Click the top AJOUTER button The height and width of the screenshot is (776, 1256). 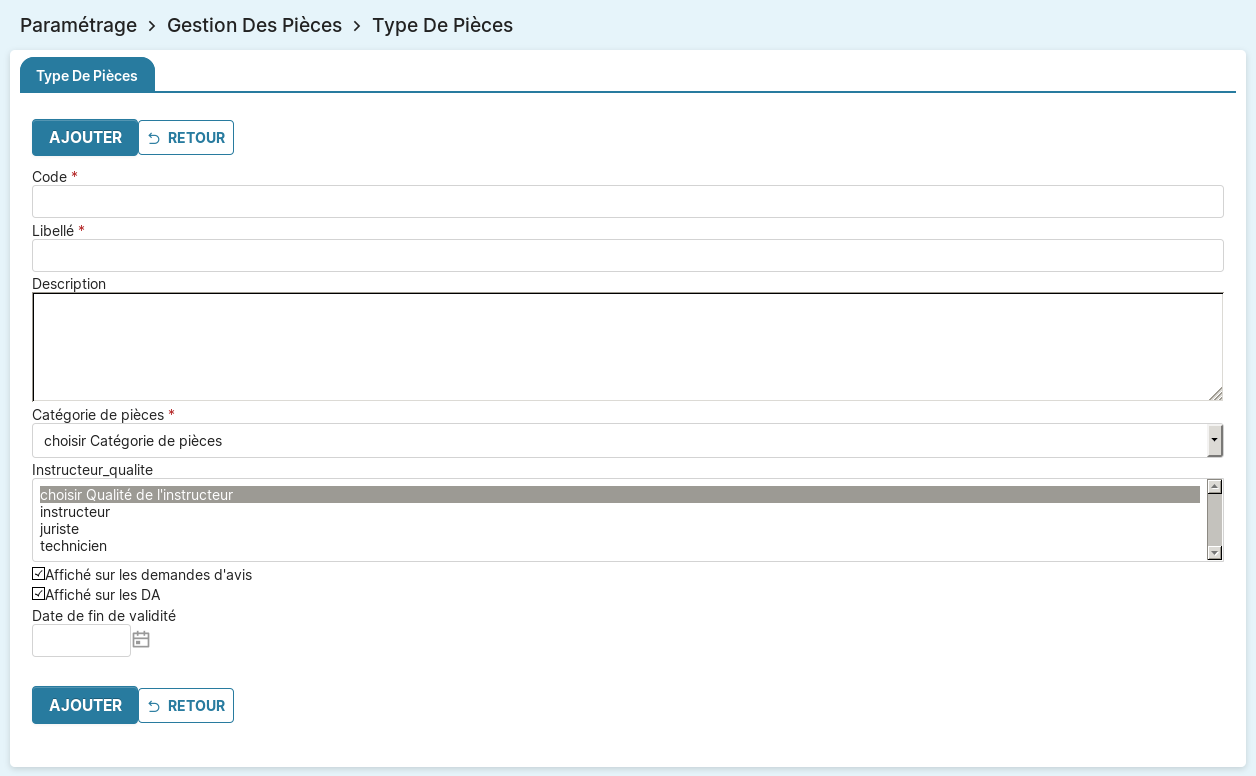point(85,138)
